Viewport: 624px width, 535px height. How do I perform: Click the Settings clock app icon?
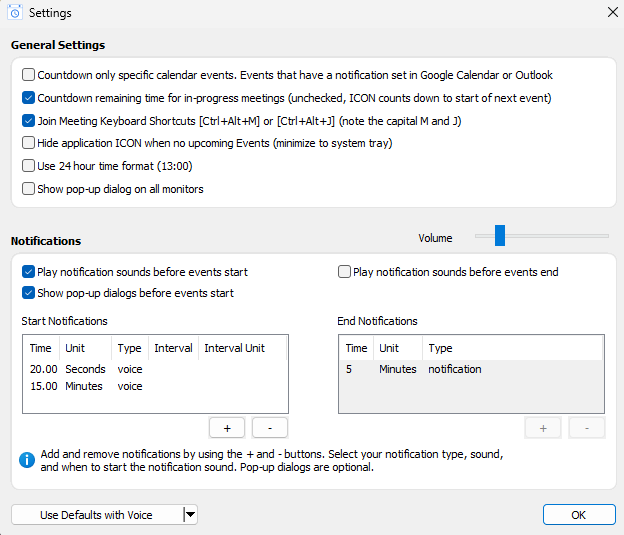[x=15, y=12]
